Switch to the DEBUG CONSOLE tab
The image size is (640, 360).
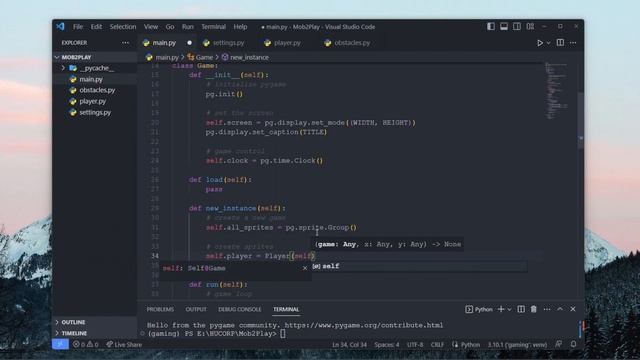click(x=240, y=309)
